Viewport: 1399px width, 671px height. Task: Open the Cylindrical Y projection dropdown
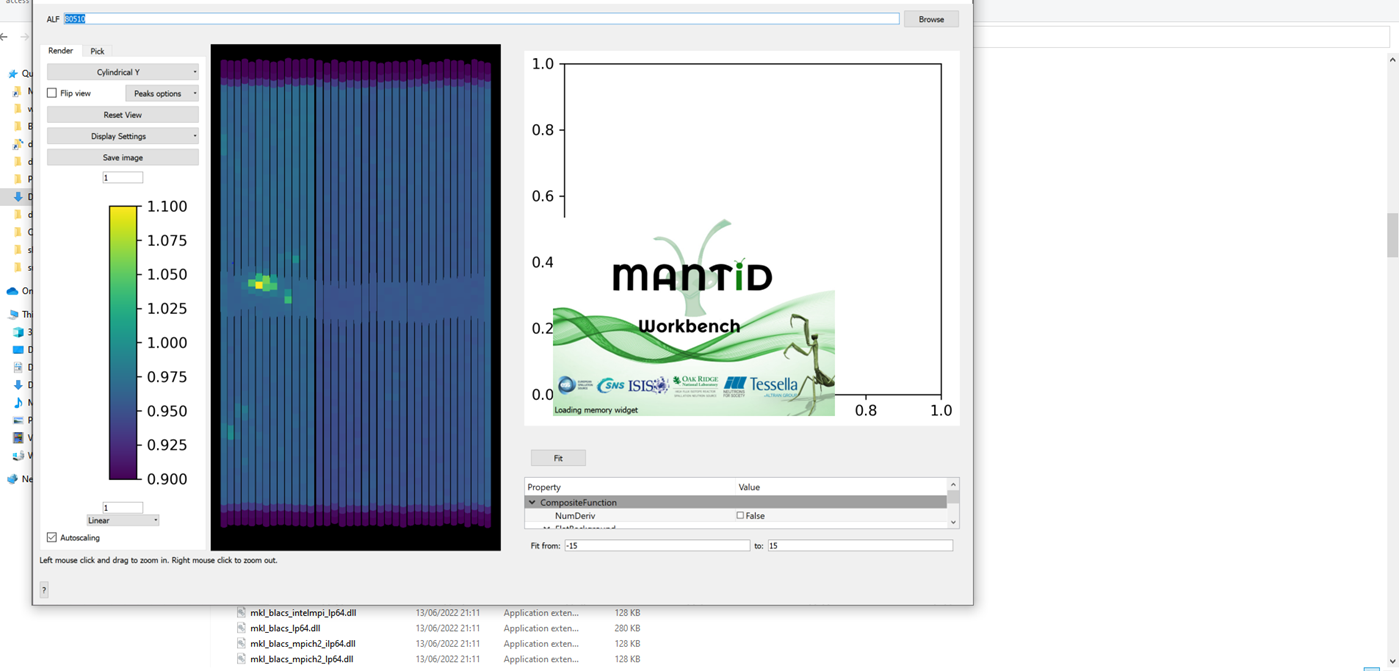pos(123,72)
